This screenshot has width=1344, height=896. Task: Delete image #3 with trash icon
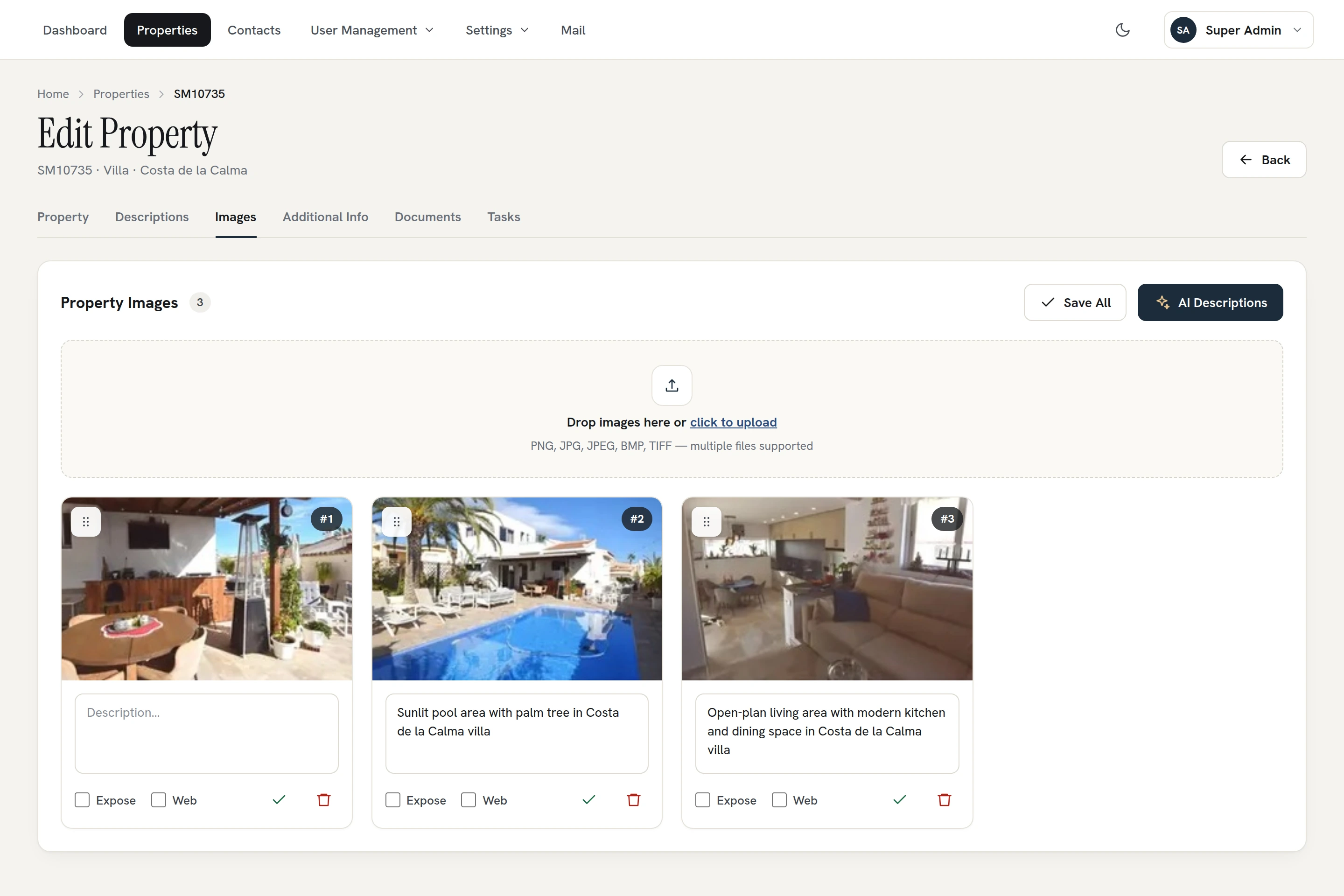click(945, 799)
